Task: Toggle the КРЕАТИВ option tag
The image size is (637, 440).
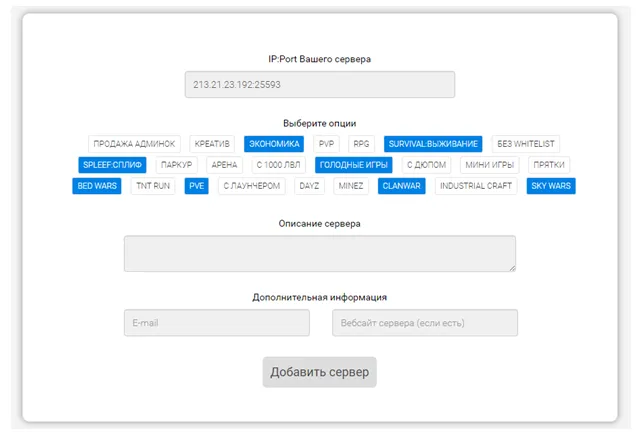Action: point(212,144)
